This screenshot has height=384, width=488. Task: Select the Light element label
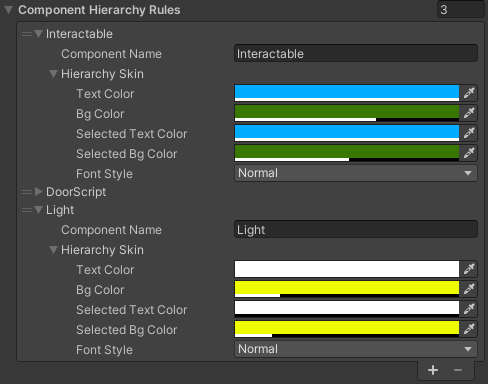[x=60, y=210]
